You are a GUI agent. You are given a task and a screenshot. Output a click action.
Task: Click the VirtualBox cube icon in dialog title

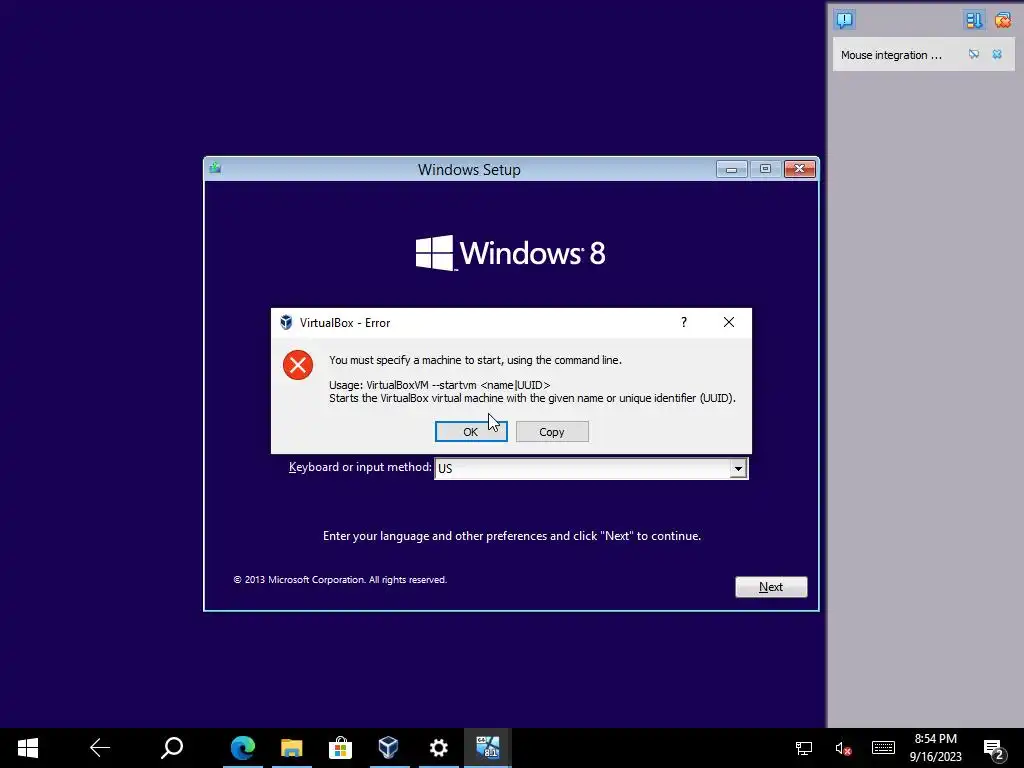[x=286, y=323]
